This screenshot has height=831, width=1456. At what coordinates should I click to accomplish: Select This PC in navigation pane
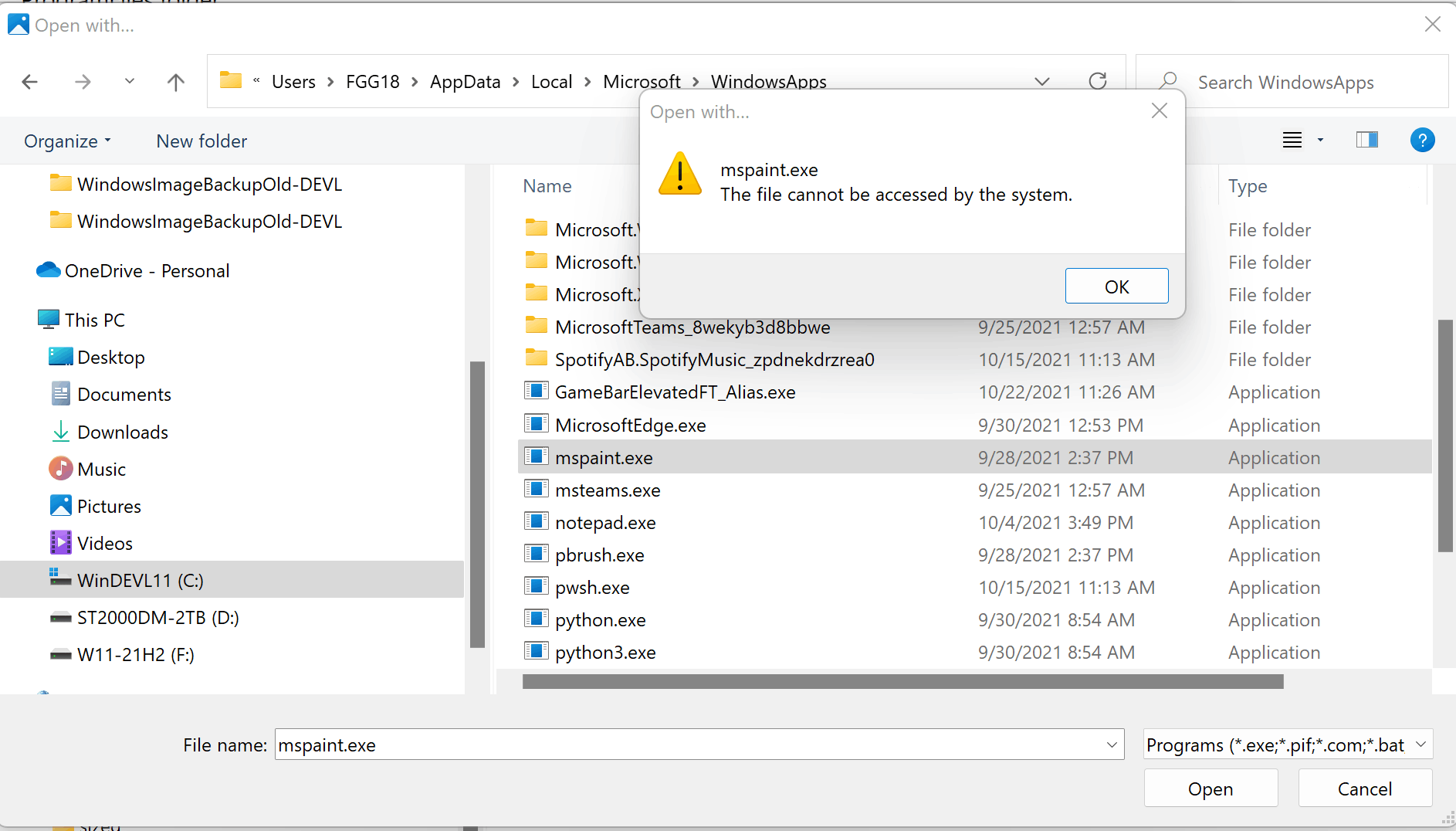click(81, 321)
